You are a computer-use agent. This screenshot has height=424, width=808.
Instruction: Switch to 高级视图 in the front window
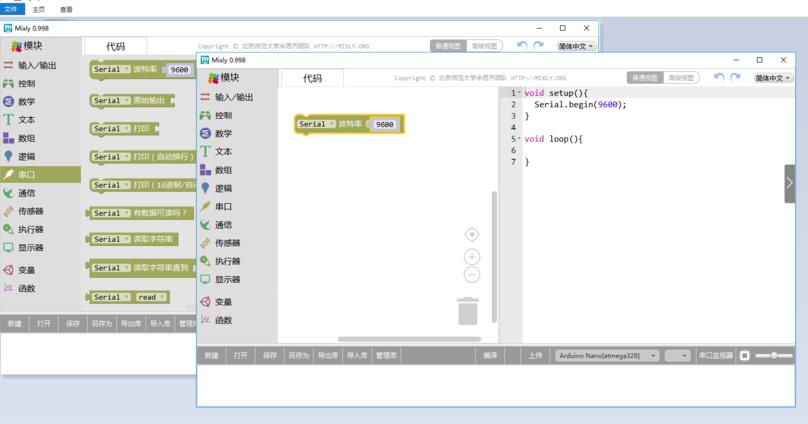[680, 77]
